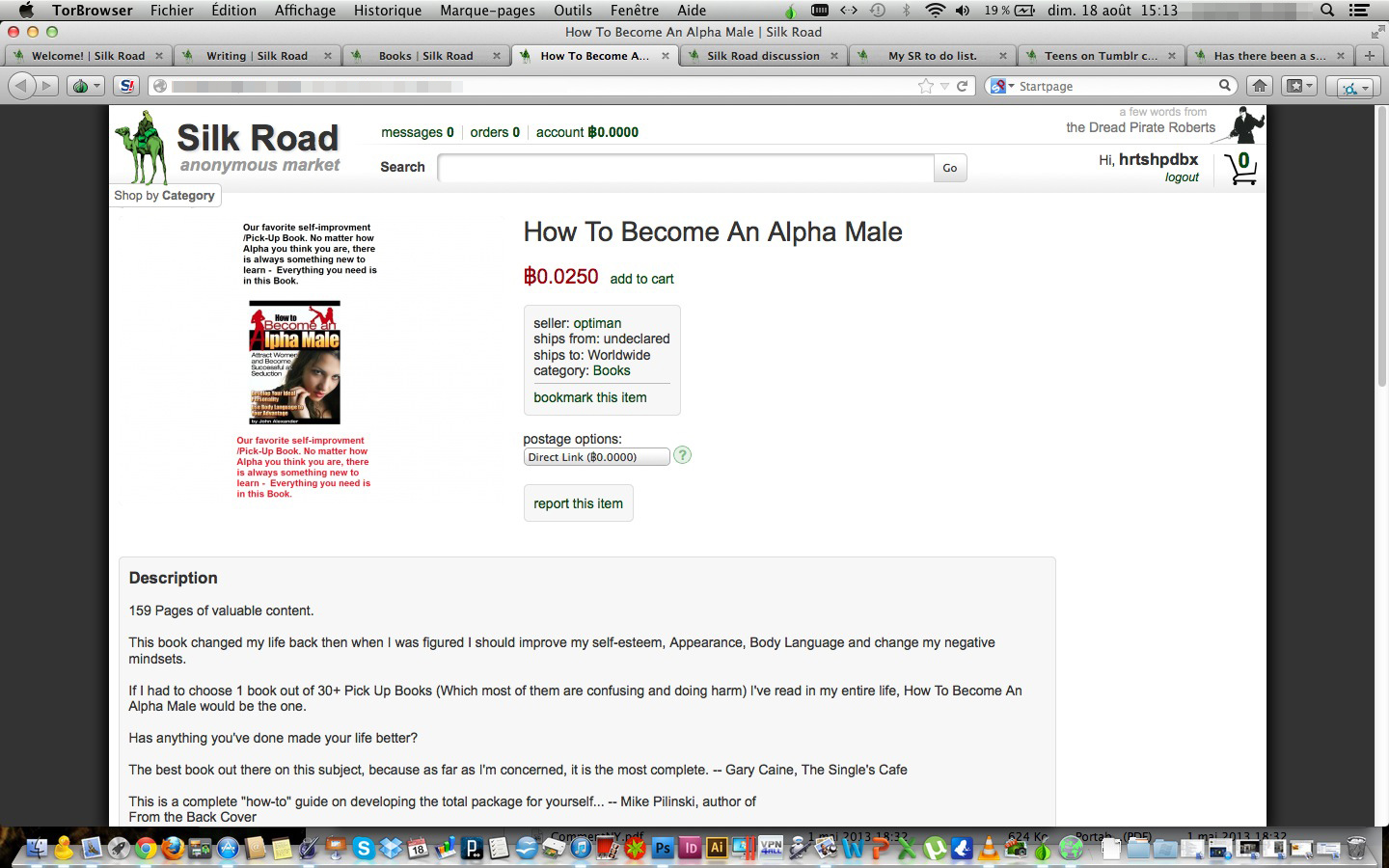Open the Mac App Store Dock icon
The height and width of the screenshot is (868, 1389).
[228, 848]
